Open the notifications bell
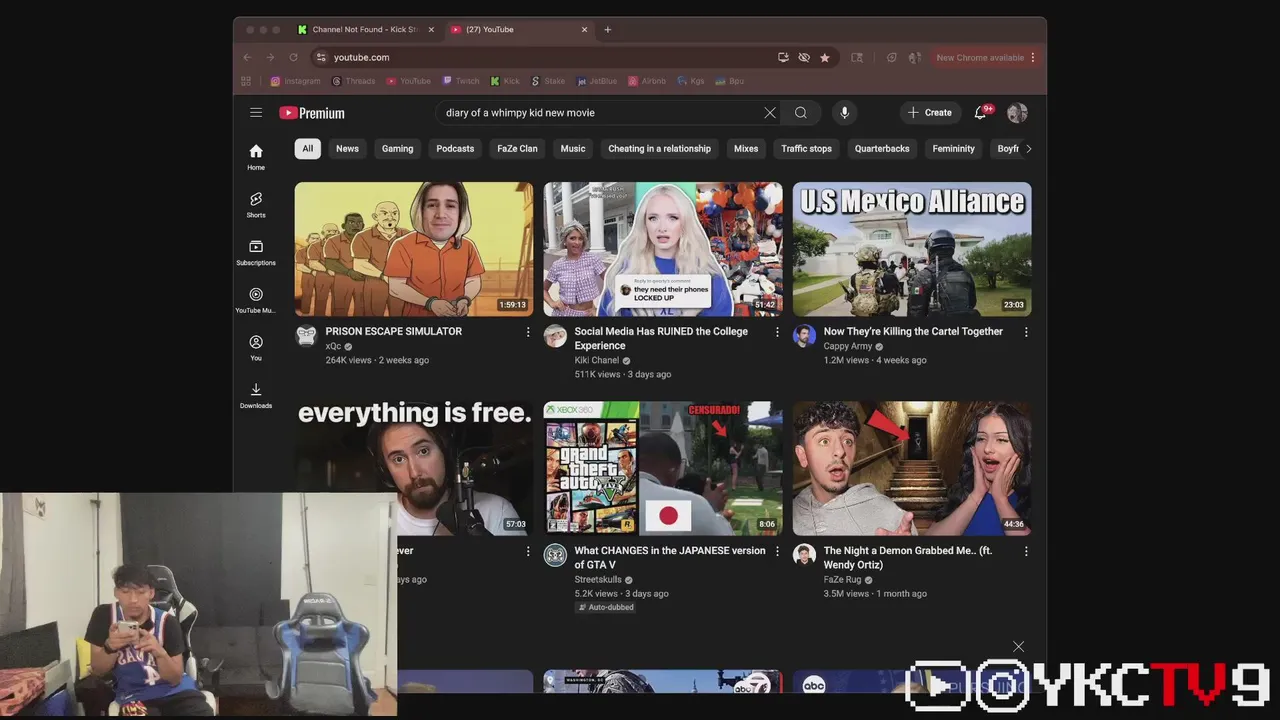 [x=981, y=113]
